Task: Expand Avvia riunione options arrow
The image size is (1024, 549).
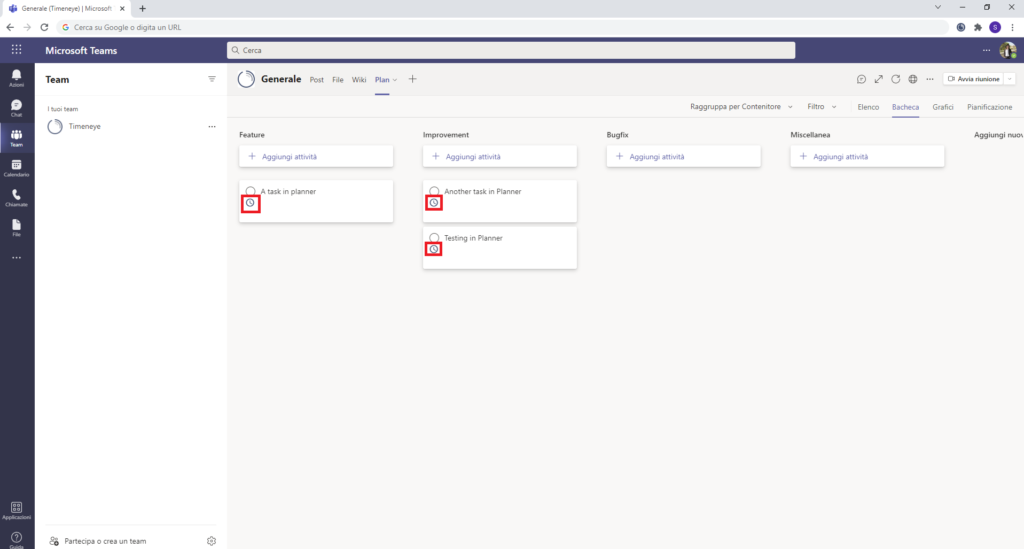Action: click(1010, 79)
